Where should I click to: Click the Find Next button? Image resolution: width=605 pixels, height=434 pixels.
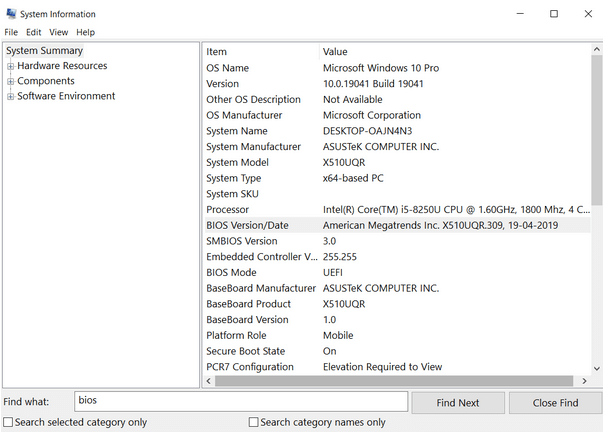458,403
